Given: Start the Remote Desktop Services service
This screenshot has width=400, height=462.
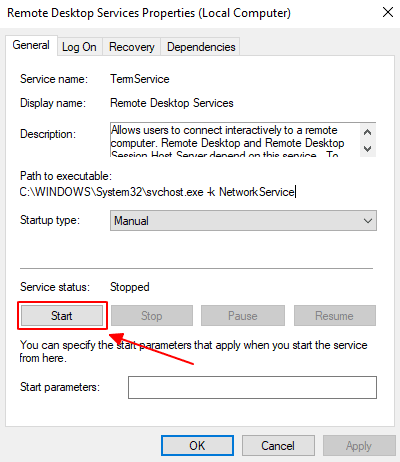Looking at the screenshot, I should 62,316.
